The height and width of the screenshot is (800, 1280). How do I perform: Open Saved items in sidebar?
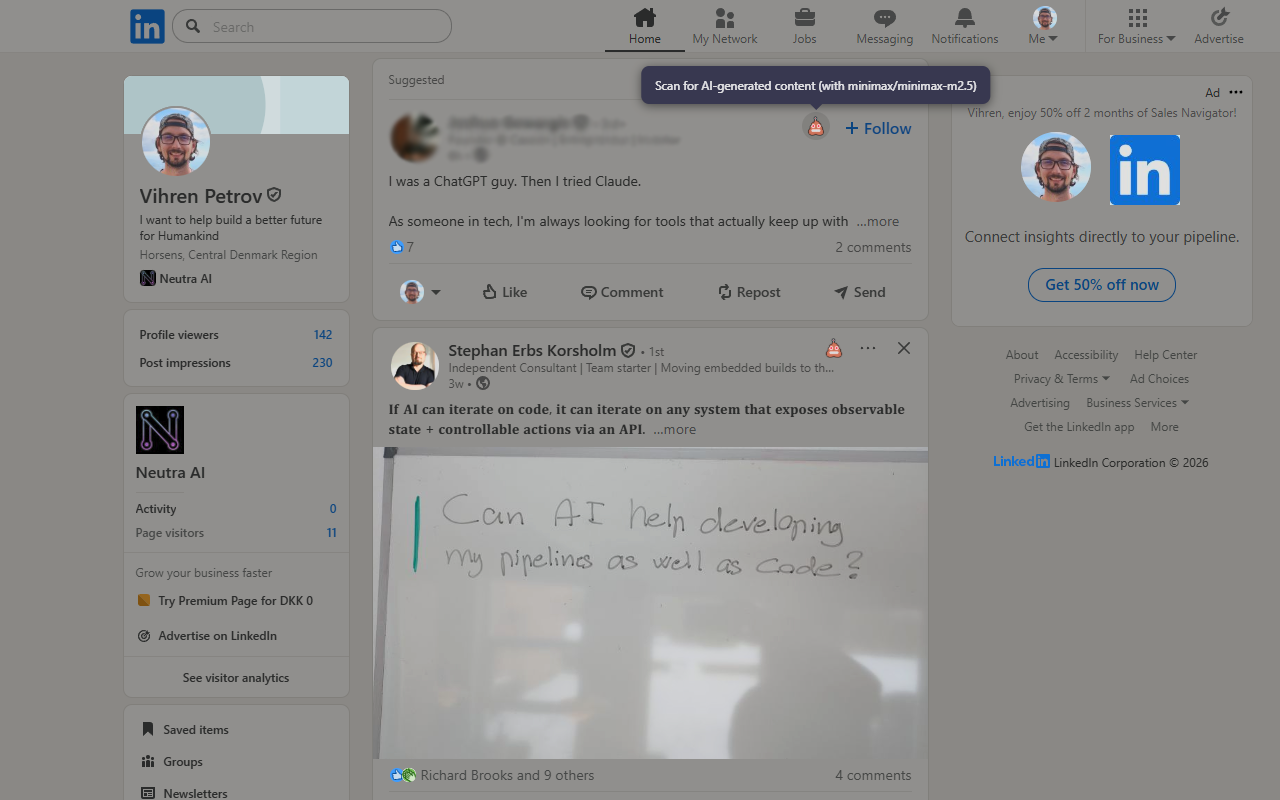pyautogui.click(x=195, y=730)
